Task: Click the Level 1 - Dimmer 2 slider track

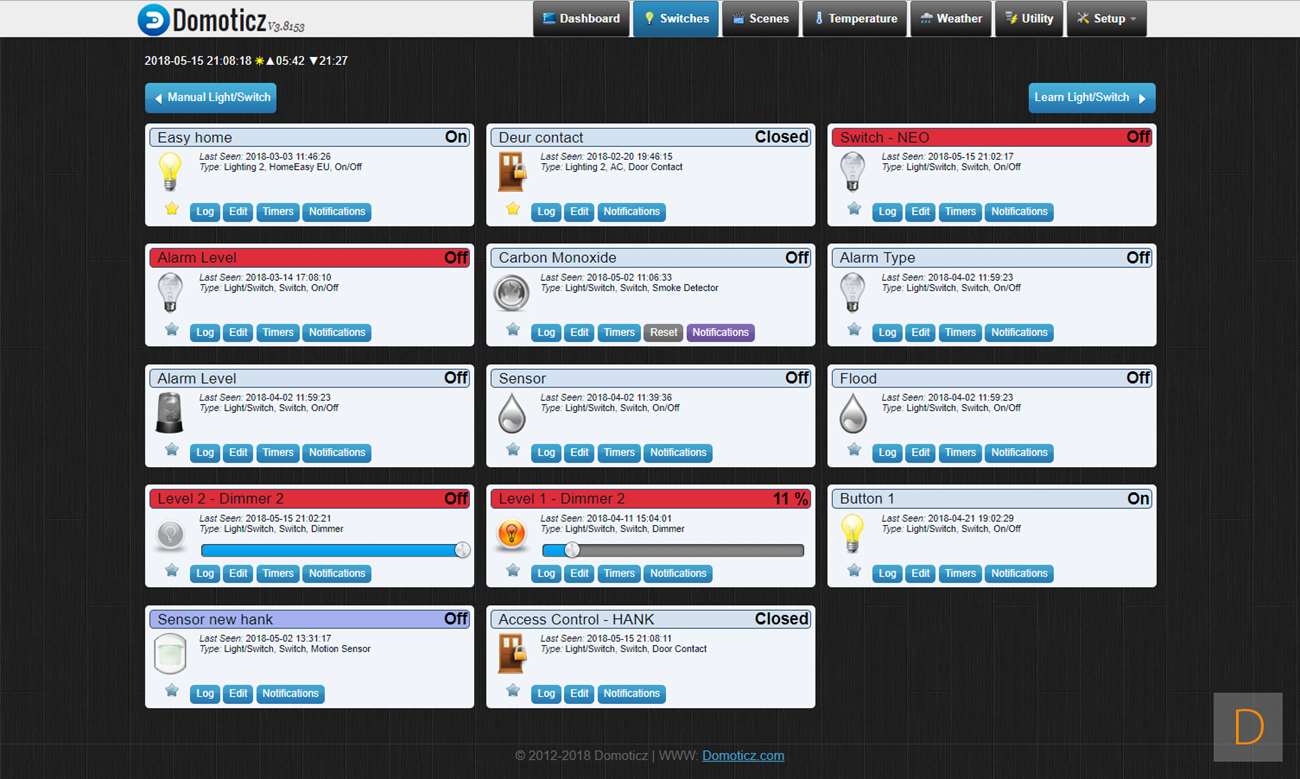Action: pos(690,550)
